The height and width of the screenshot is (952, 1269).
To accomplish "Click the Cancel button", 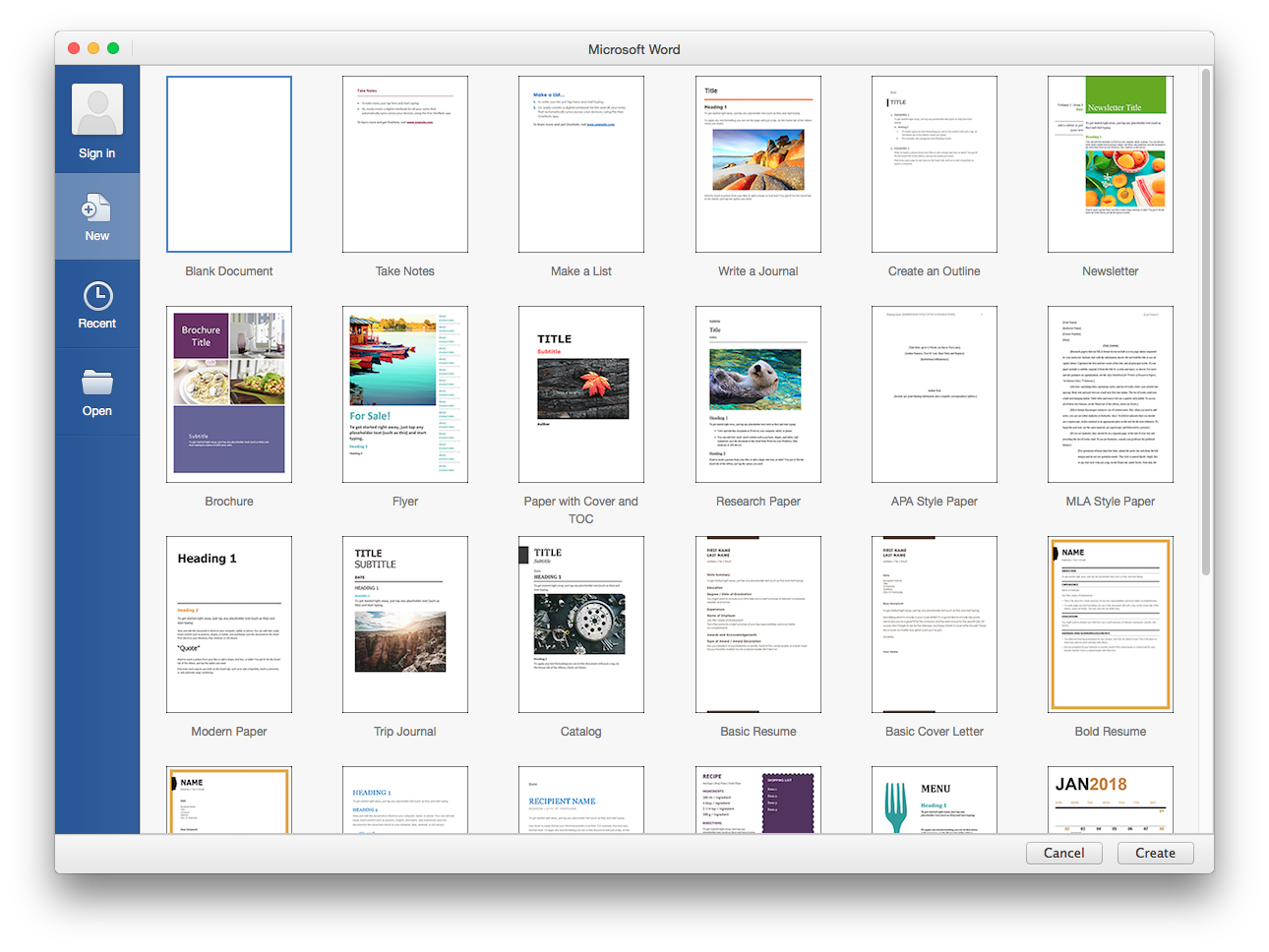I will pos(1063,853).
